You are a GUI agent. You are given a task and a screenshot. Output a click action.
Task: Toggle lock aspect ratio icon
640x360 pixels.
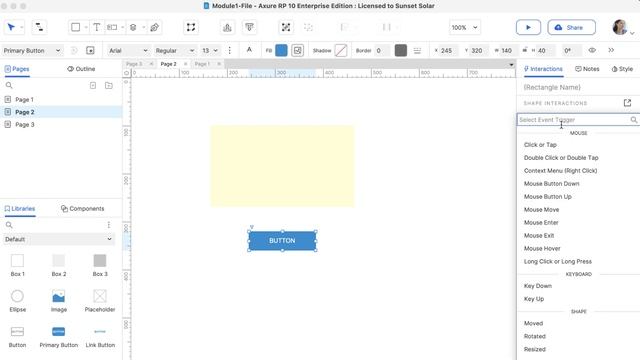[x=524, y=50]
